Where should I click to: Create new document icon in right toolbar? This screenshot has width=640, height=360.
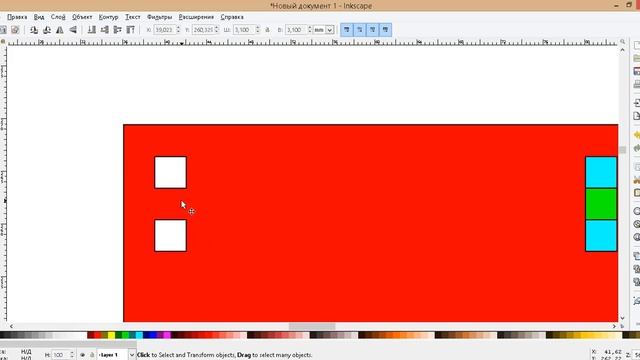tap(637, 45)
